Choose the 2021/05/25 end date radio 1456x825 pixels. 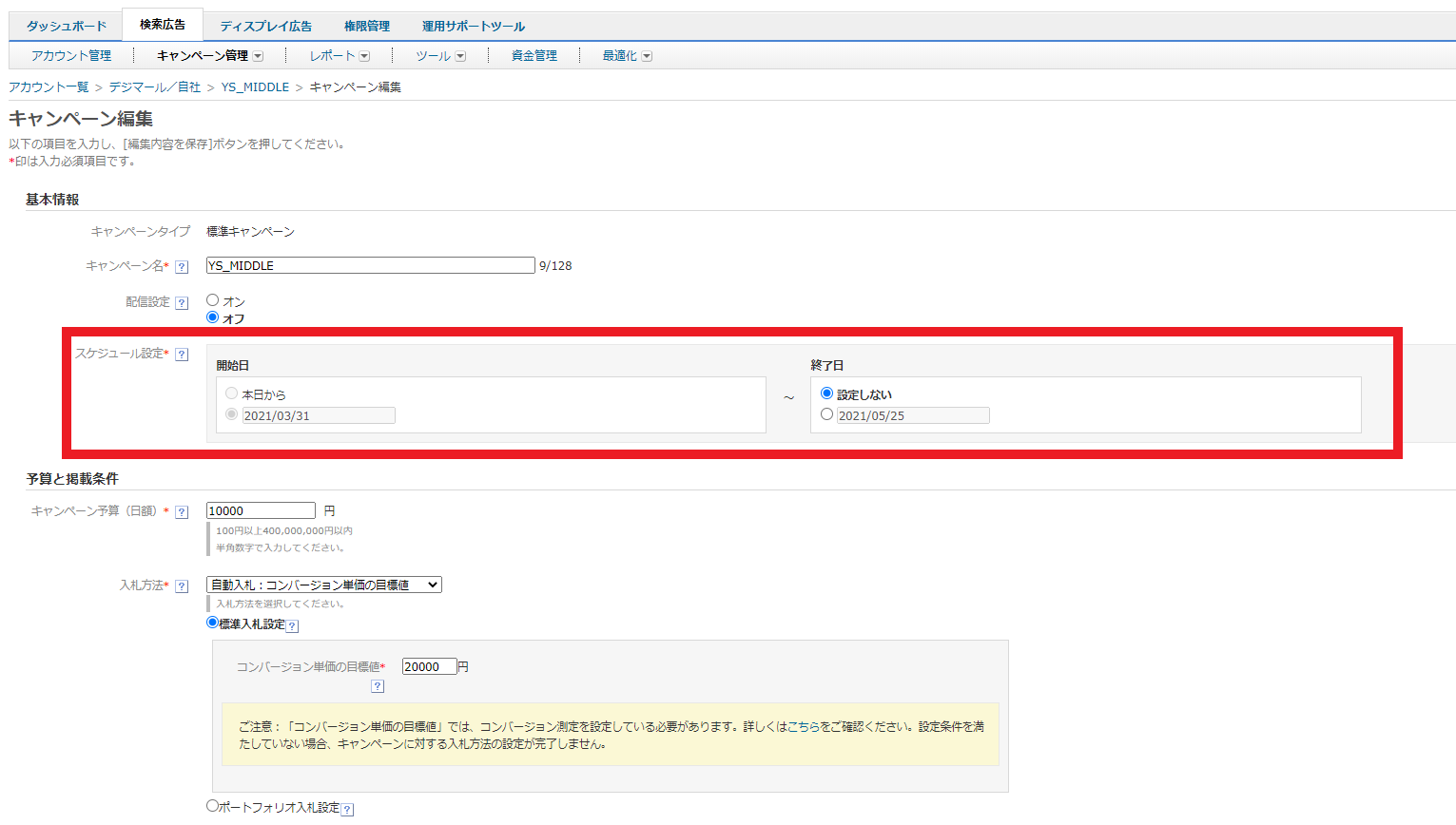point(826,413)
